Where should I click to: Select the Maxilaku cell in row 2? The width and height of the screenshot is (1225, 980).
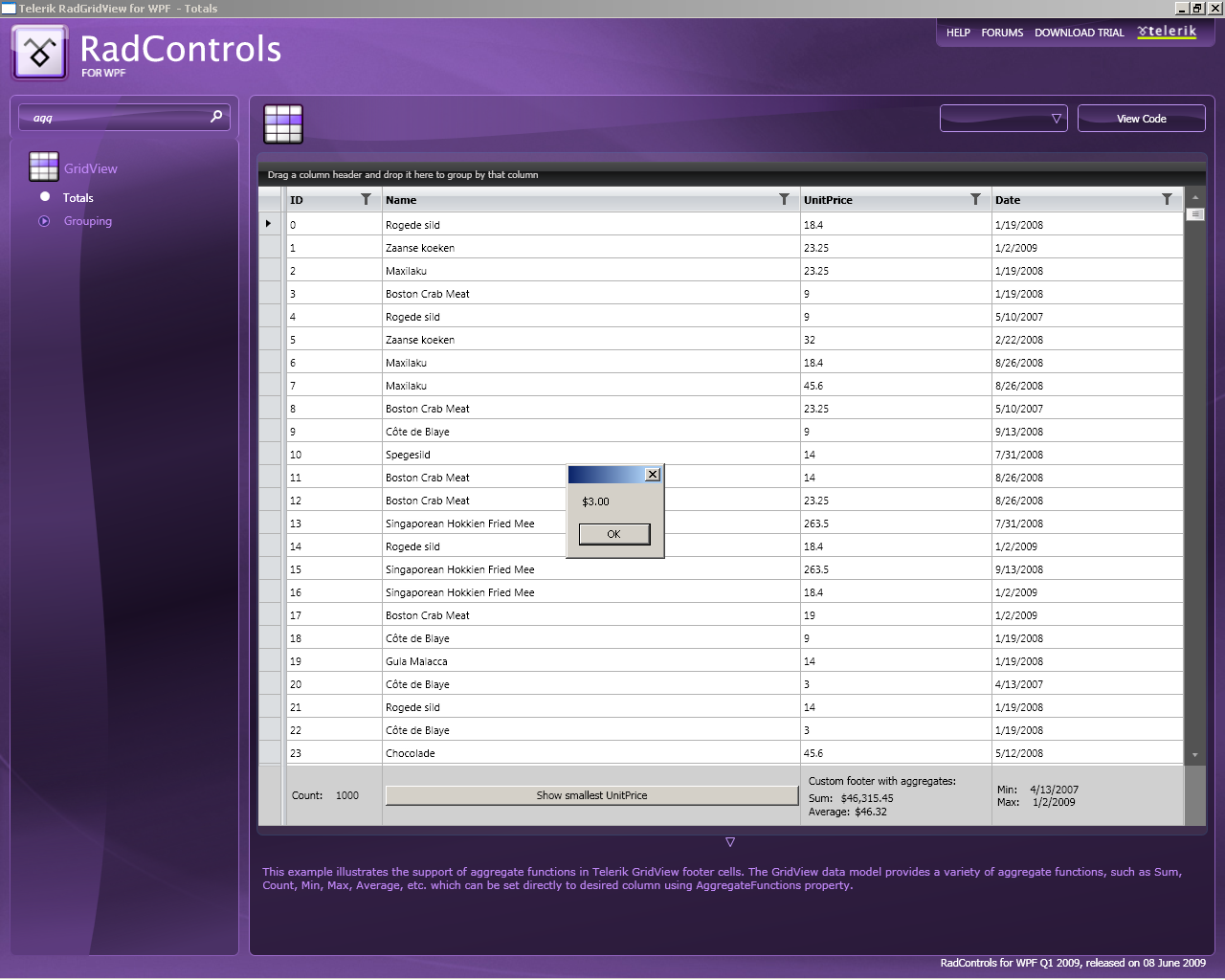point(591,271)
